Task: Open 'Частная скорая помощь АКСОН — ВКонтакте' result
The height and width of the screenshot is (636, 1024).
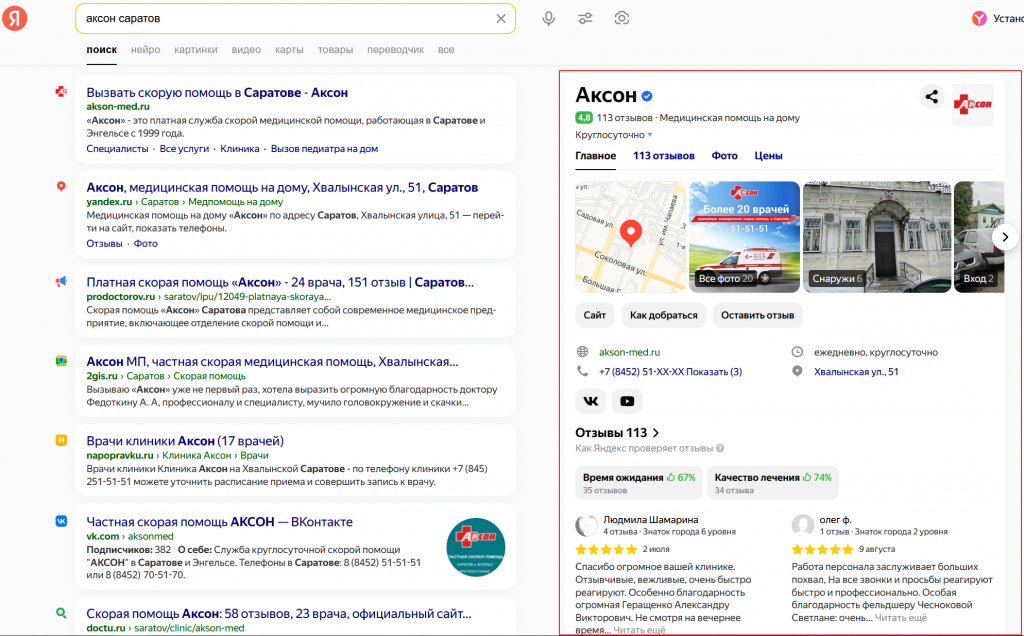Action: (219, 522)
